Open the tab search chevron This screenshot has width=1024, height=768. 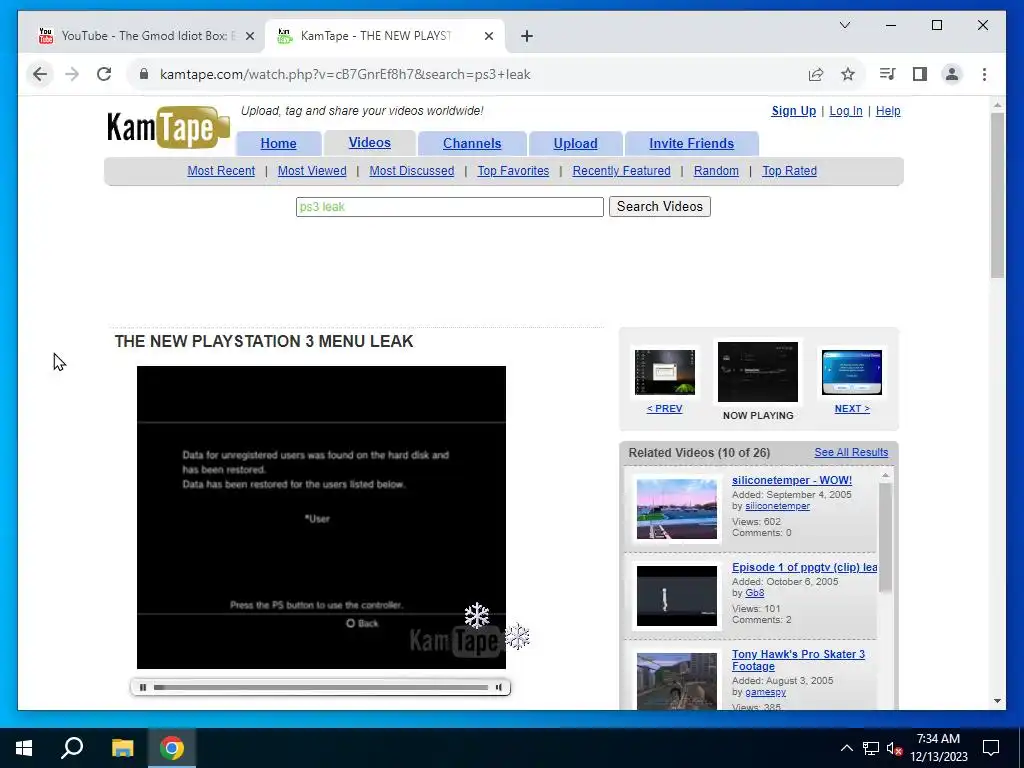pos(844,25)
